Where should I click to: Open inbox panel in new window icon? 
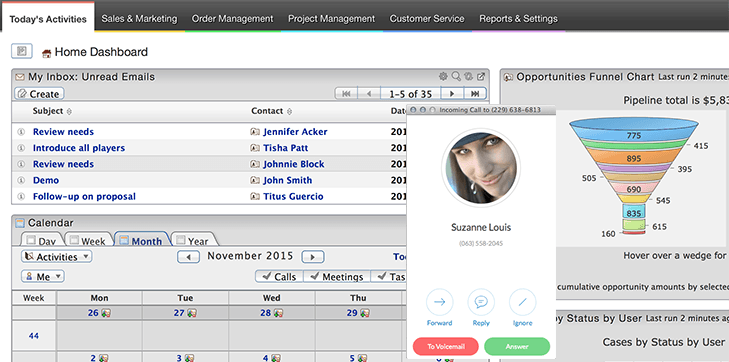481,76
